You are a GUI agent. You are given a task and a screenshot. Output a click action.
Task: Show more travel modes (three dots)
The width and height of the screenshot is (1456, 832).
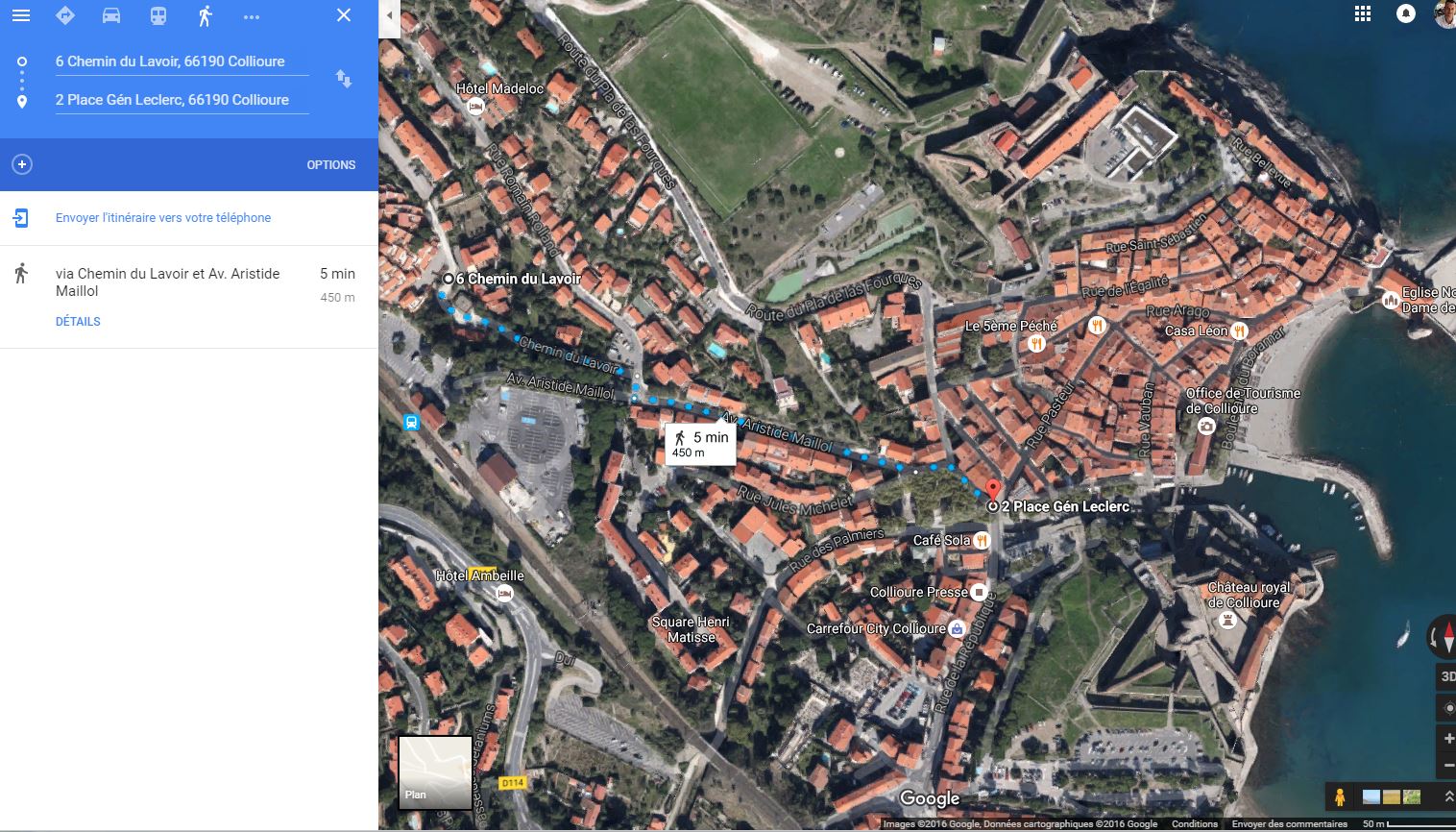point(252,16)
